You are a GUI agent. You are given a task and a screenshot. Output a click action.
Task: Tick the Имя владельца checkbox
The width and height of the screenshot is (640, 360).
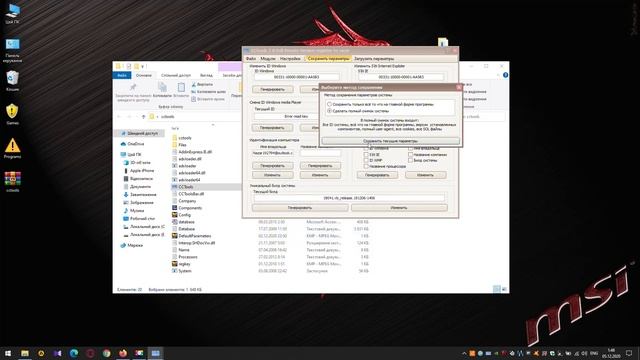(410, 149)
